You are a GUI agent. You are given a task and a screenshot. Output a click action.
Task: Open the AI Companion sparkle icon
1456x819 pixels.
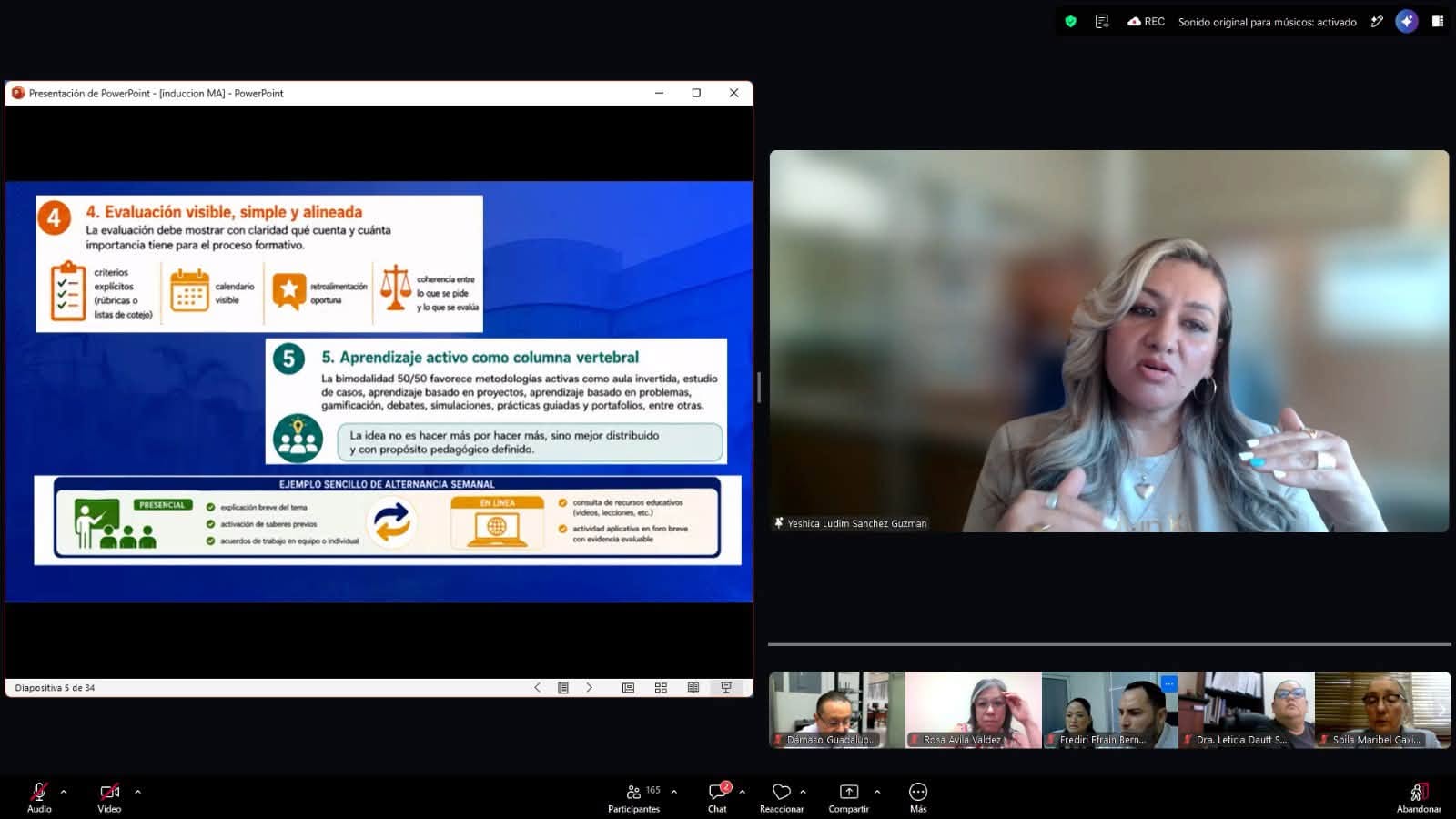(x=1407, y=22)
